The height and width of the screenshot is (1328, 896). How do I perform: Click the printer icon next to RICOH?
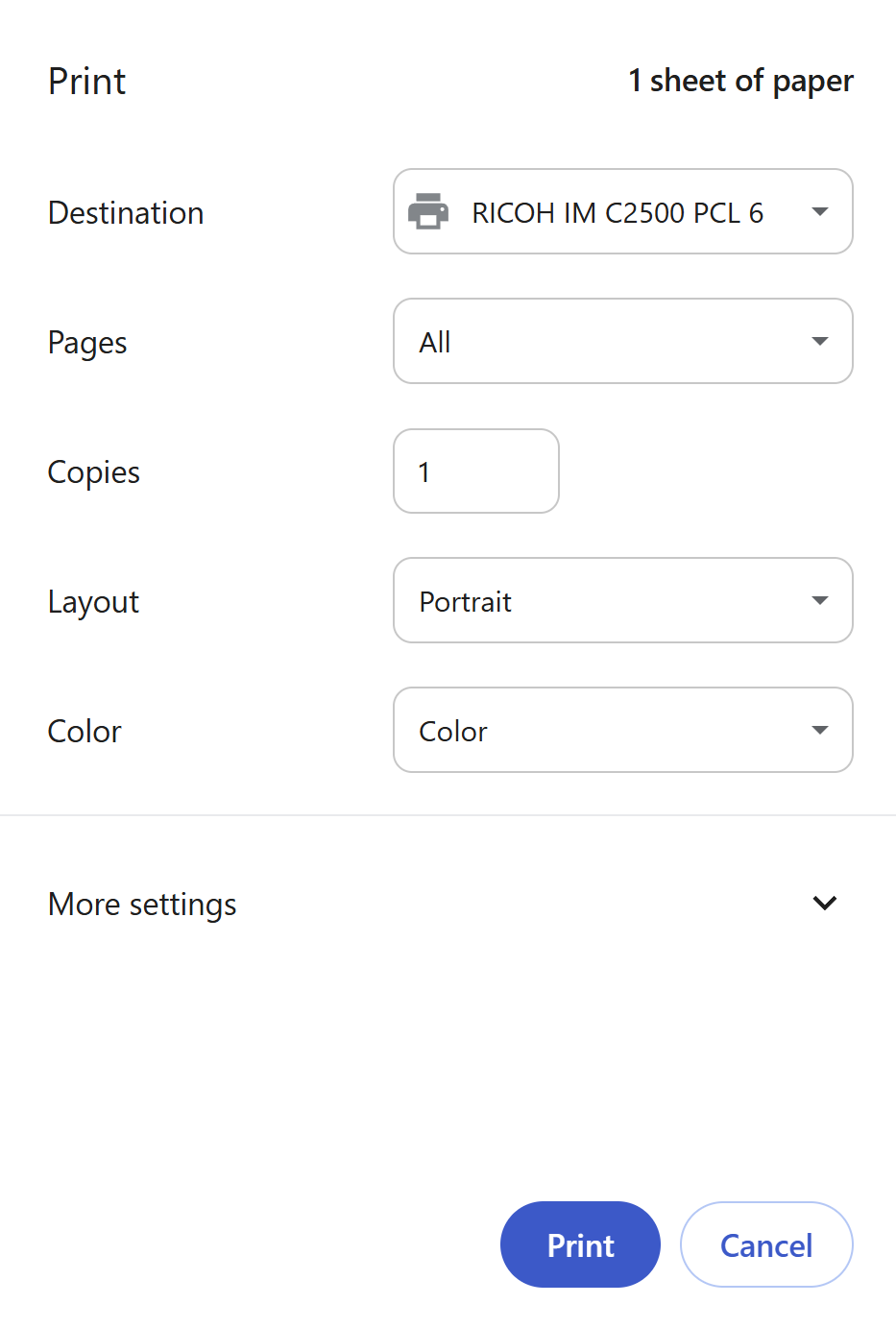pos(429,211)
